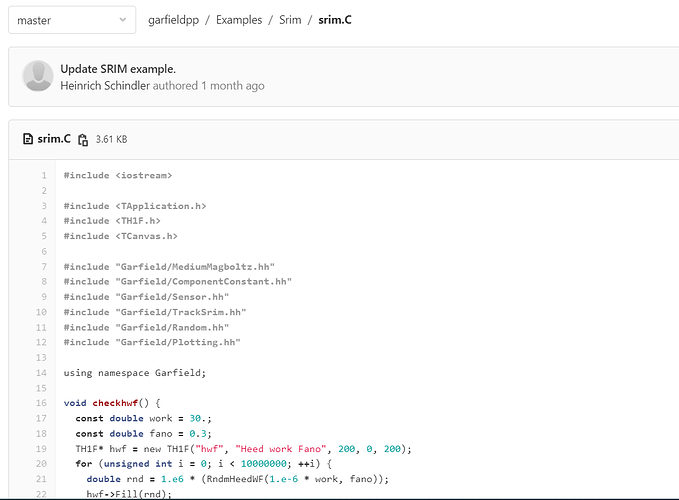This screenshot has height=500, width=679.
Task: Select line number 1 in the gutter
Action: [43, 176]
